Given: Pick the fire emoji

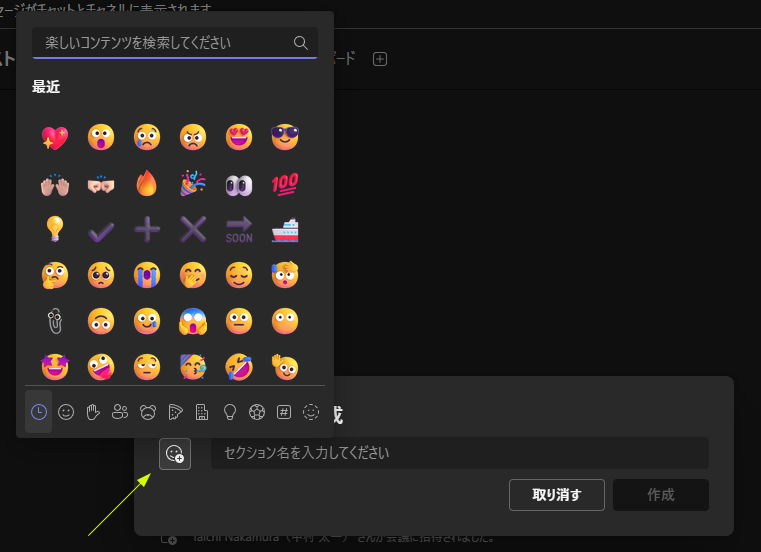Looking at the screenshot, I should coord(147,183).
